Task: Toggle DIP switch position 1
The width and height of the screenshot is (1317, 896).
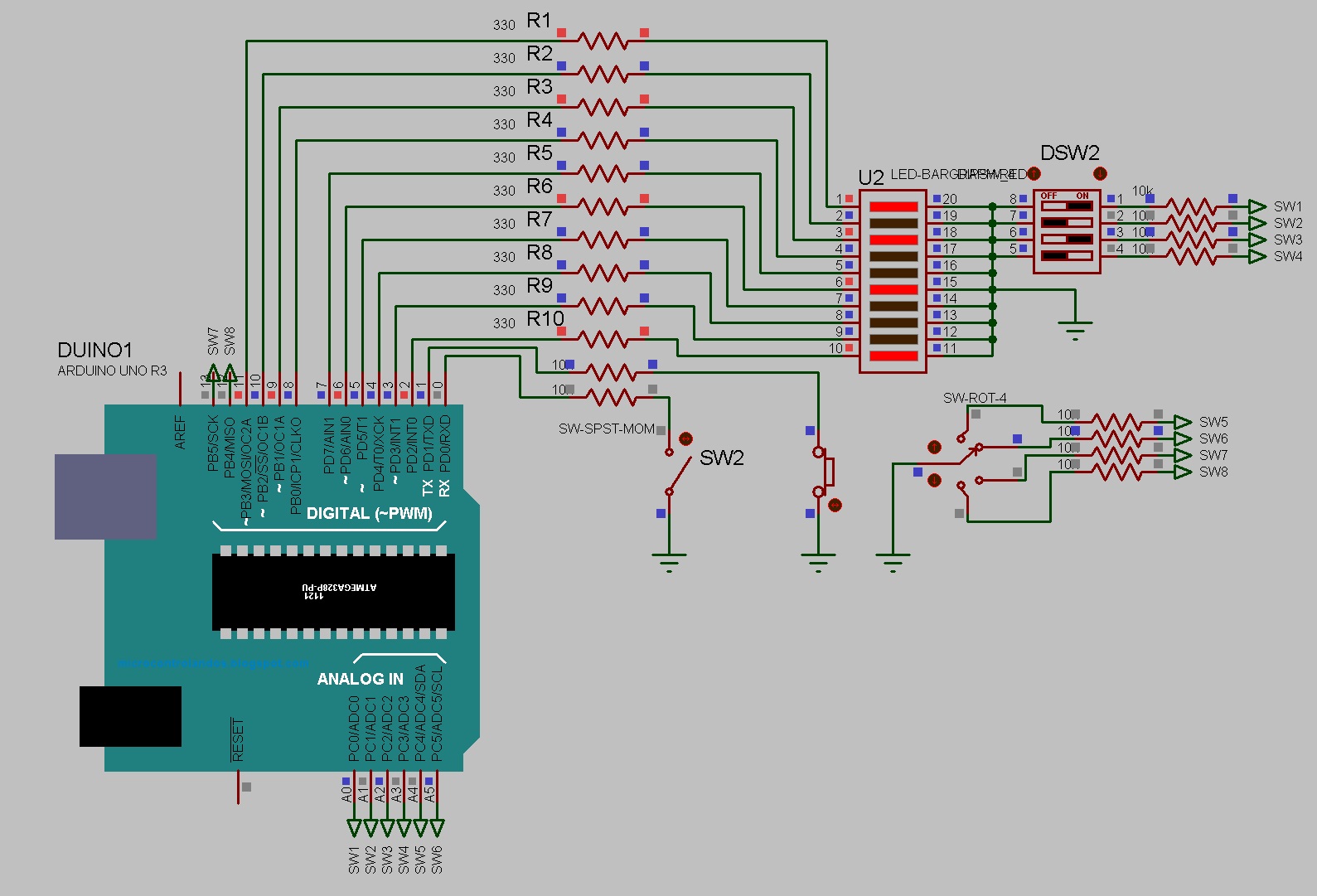Action: 1067,205
